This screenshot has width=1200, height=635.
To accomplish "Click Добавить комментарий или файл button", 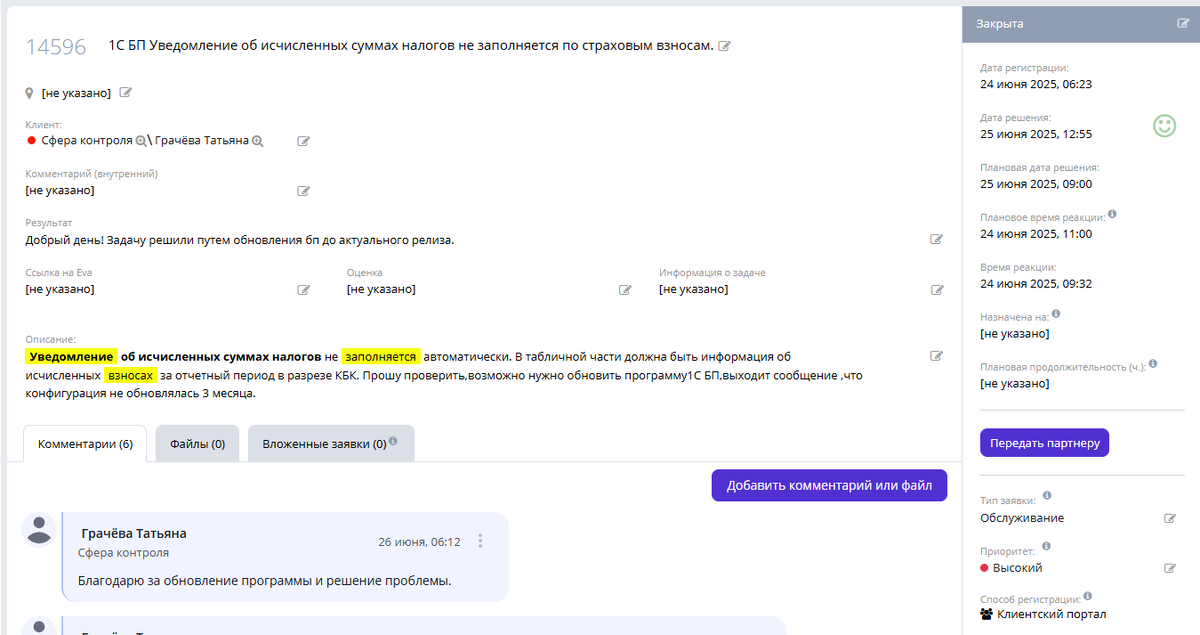I will [x=829, y=486].
